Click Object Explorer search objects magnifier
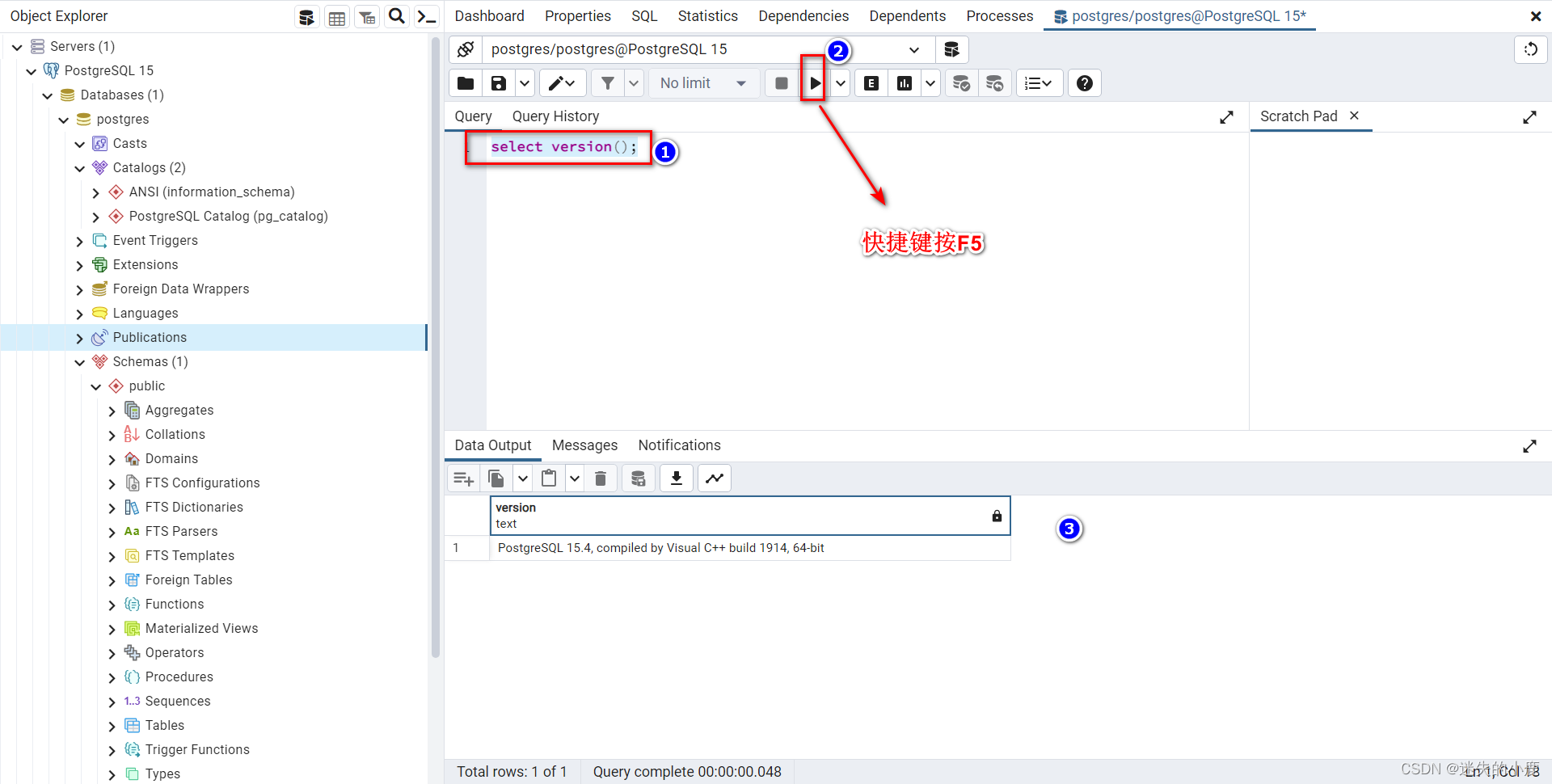The width and height of the screenshot is (1552, 784). pyautogui.click(x=397, y=16)
